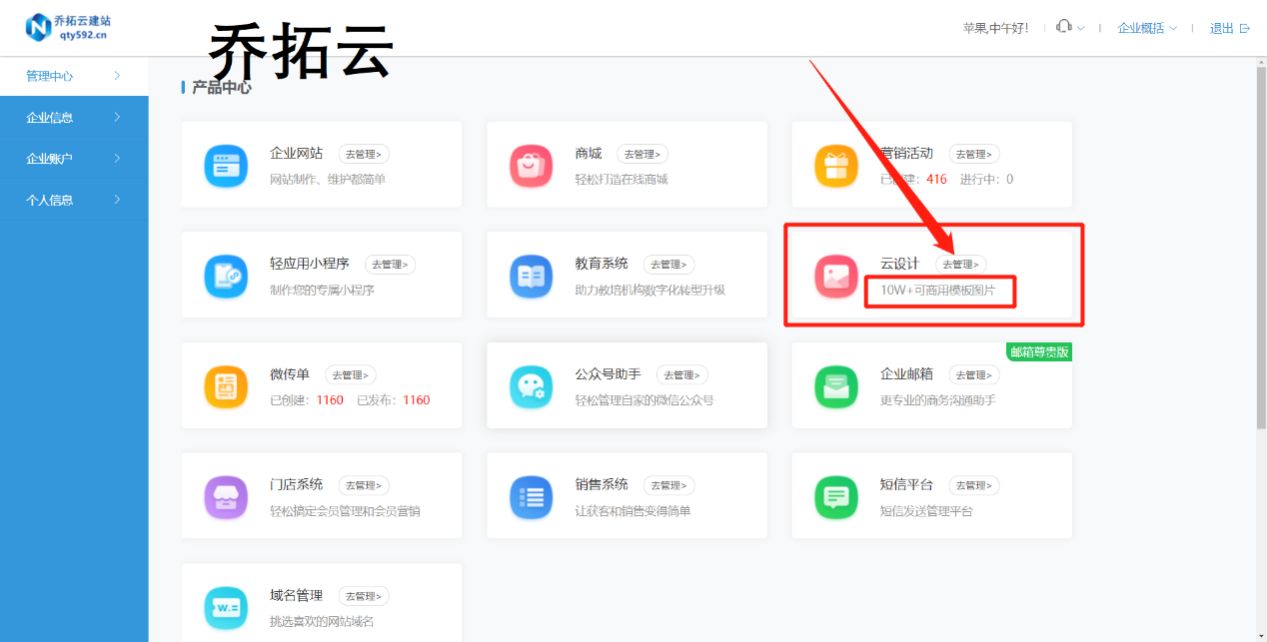Screen dimensions: 1267x642
Task: Click 去管理 button for 营销活动
Action: [x=974, y=154]
